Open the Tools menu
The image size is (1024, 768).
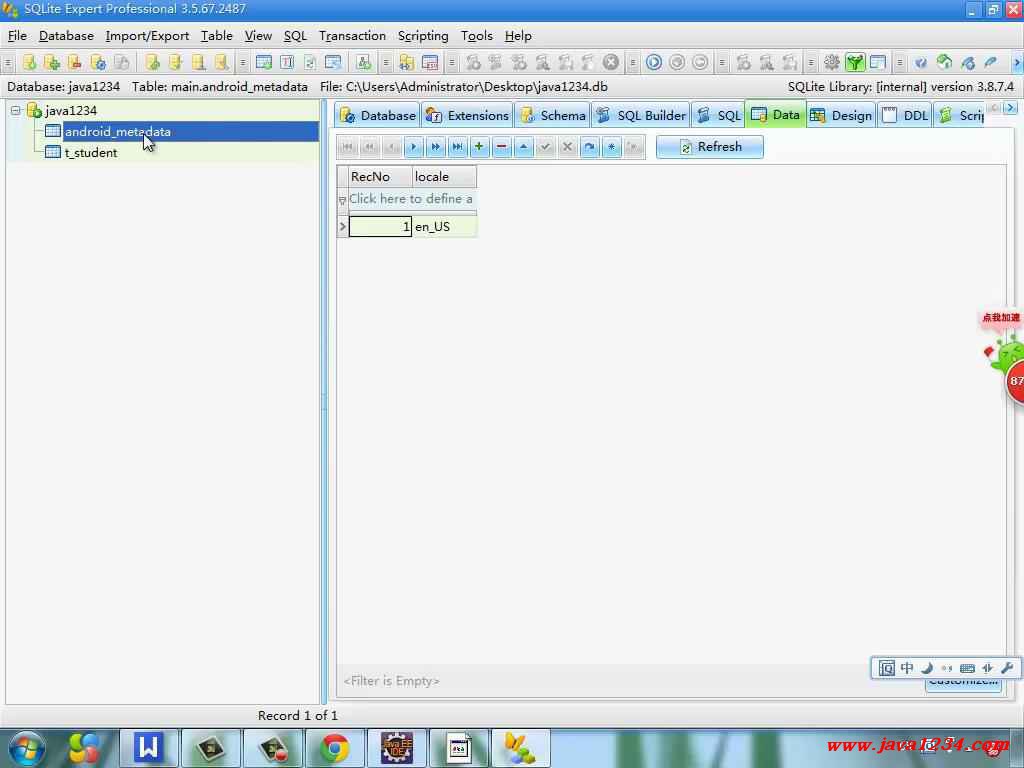pos(476,36)
